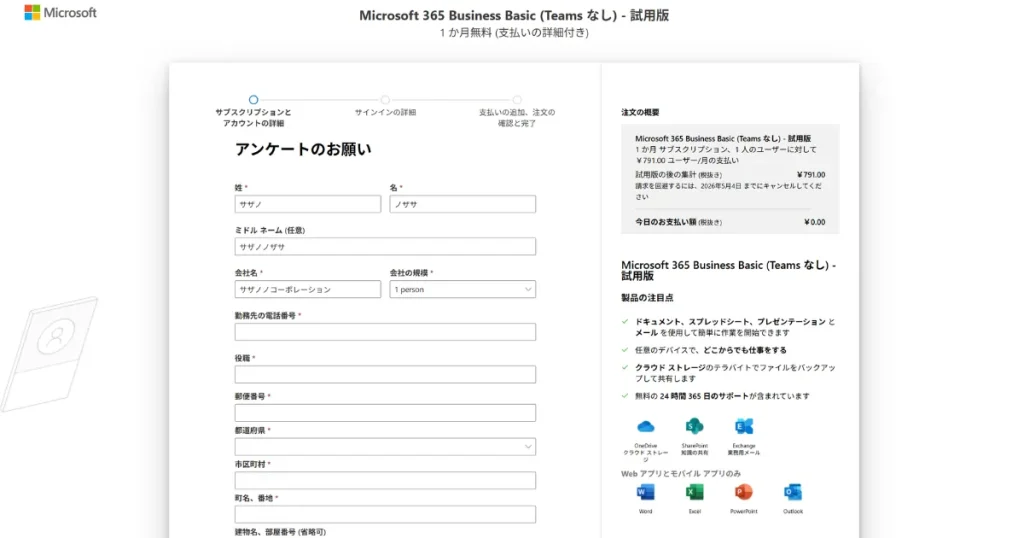Select the サブスクリプションとアカウントの詳細 step

coord(253,100)
